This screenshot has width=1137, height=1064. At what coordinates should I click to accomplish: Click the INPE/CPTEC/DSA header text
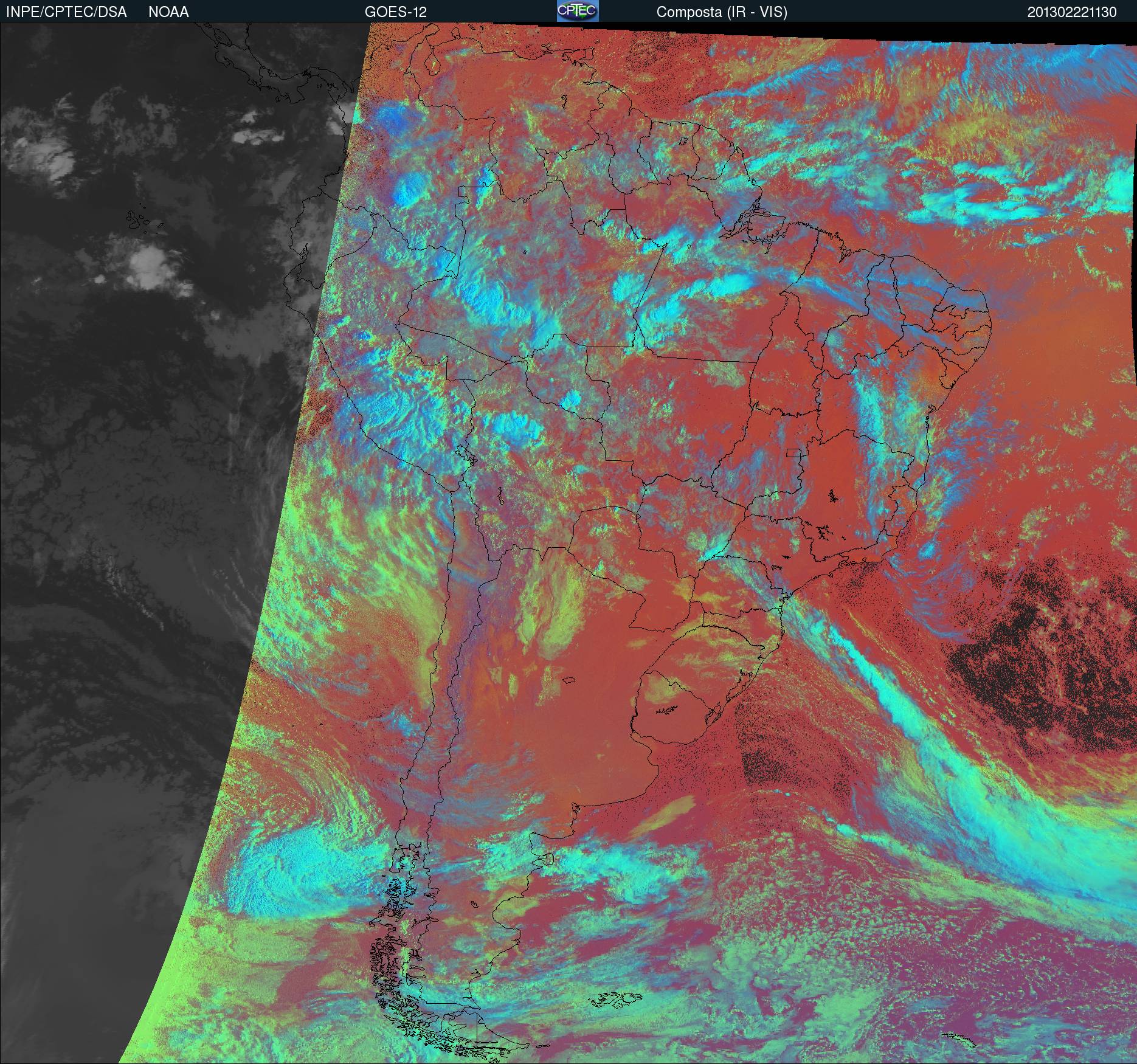(66, 12)
